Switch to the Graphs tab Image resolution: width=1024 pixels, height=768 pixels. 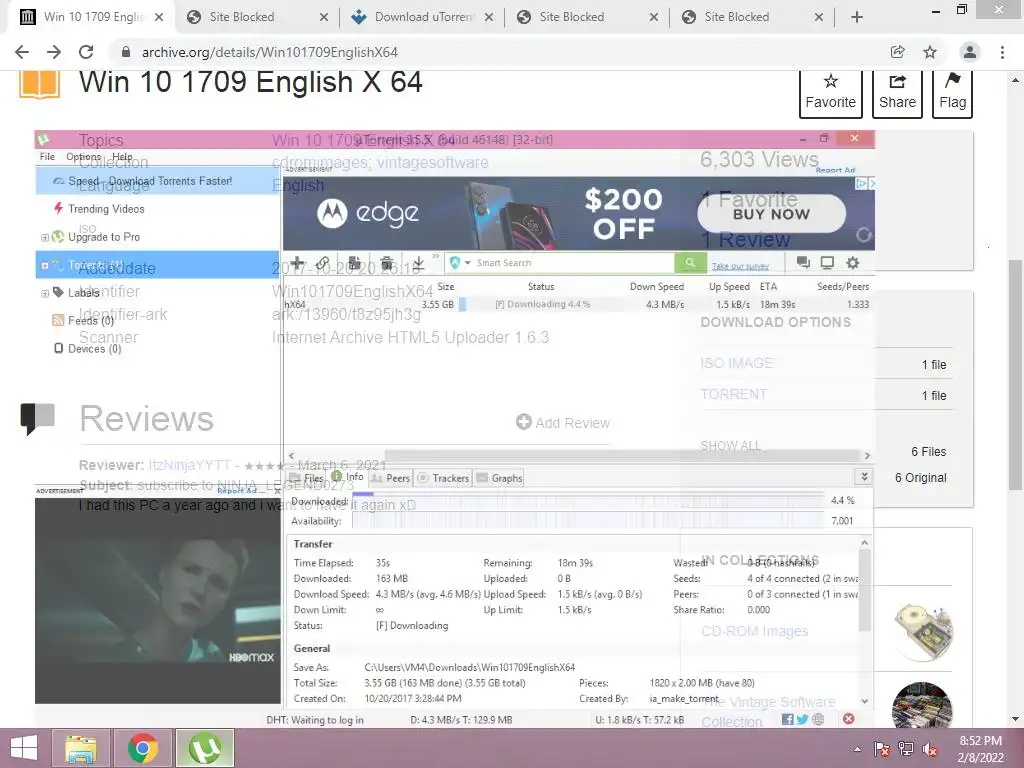[x=500, y=478]
